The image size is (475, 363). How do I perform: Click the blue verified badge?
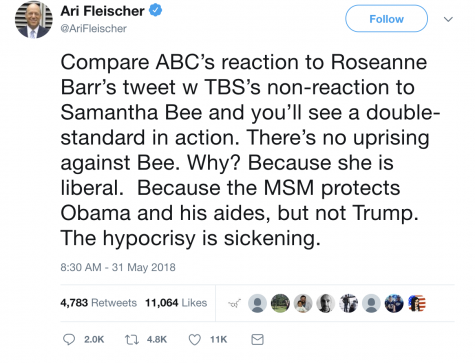click(155, 10)
